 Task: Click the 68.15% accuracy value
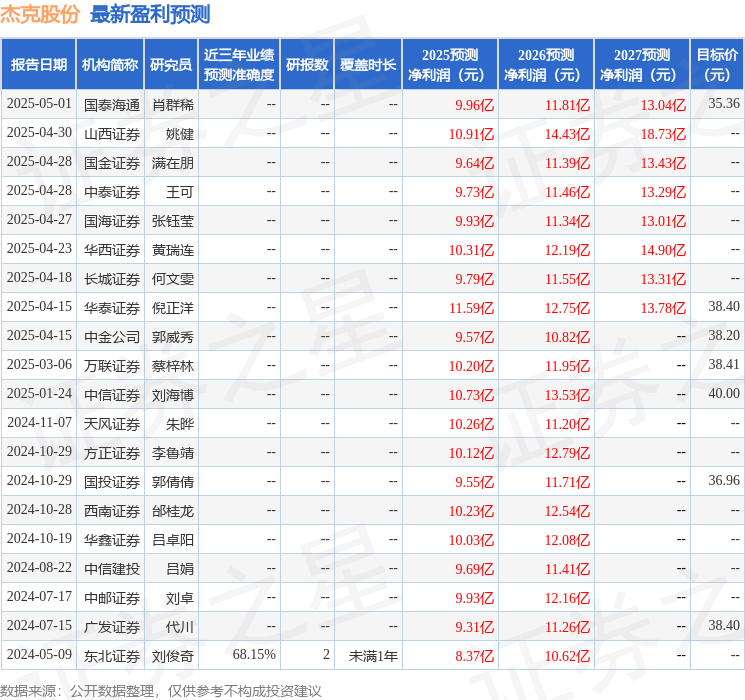click(x=254, y=654)
